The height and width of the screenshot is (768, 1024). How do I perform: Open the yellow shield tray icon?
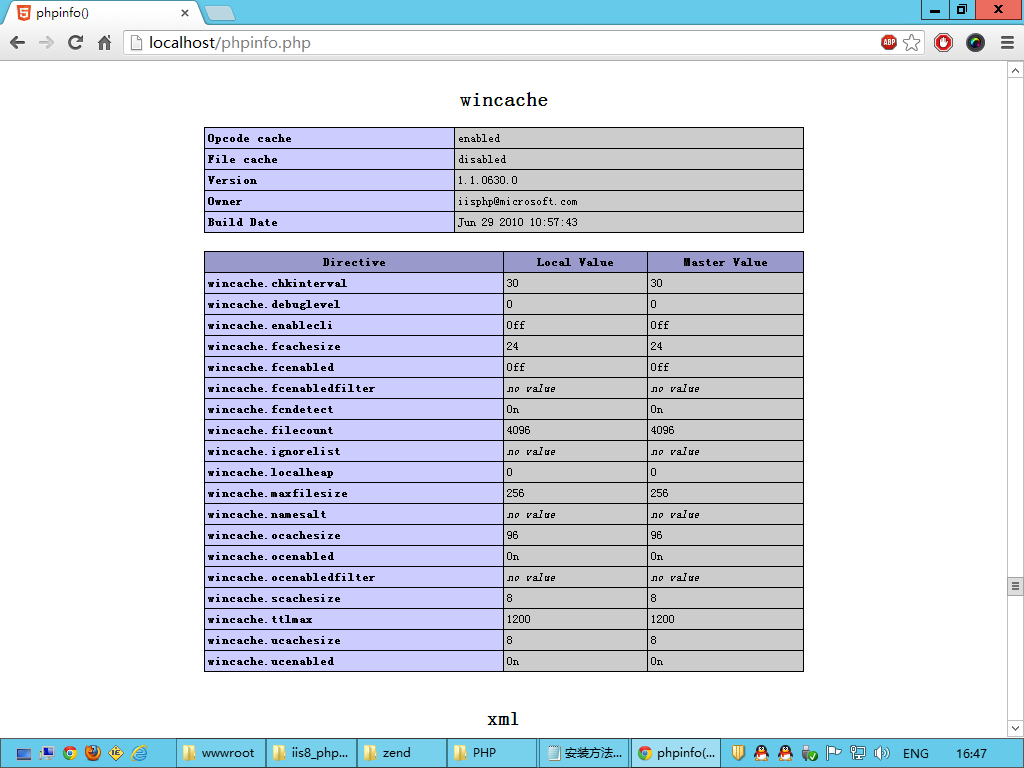point(738,753)
